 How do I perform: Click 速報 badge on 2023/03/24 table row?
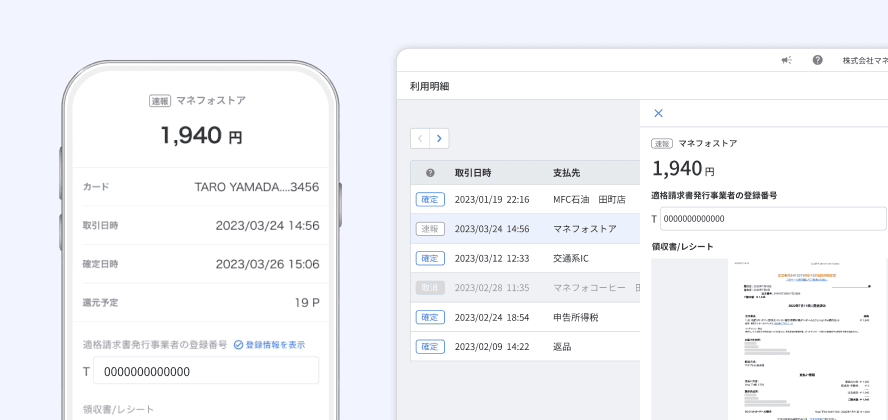(430, 229)
